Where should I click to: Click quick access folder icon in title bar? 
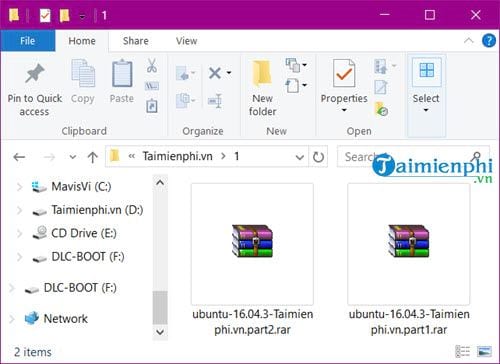point(14,15)
